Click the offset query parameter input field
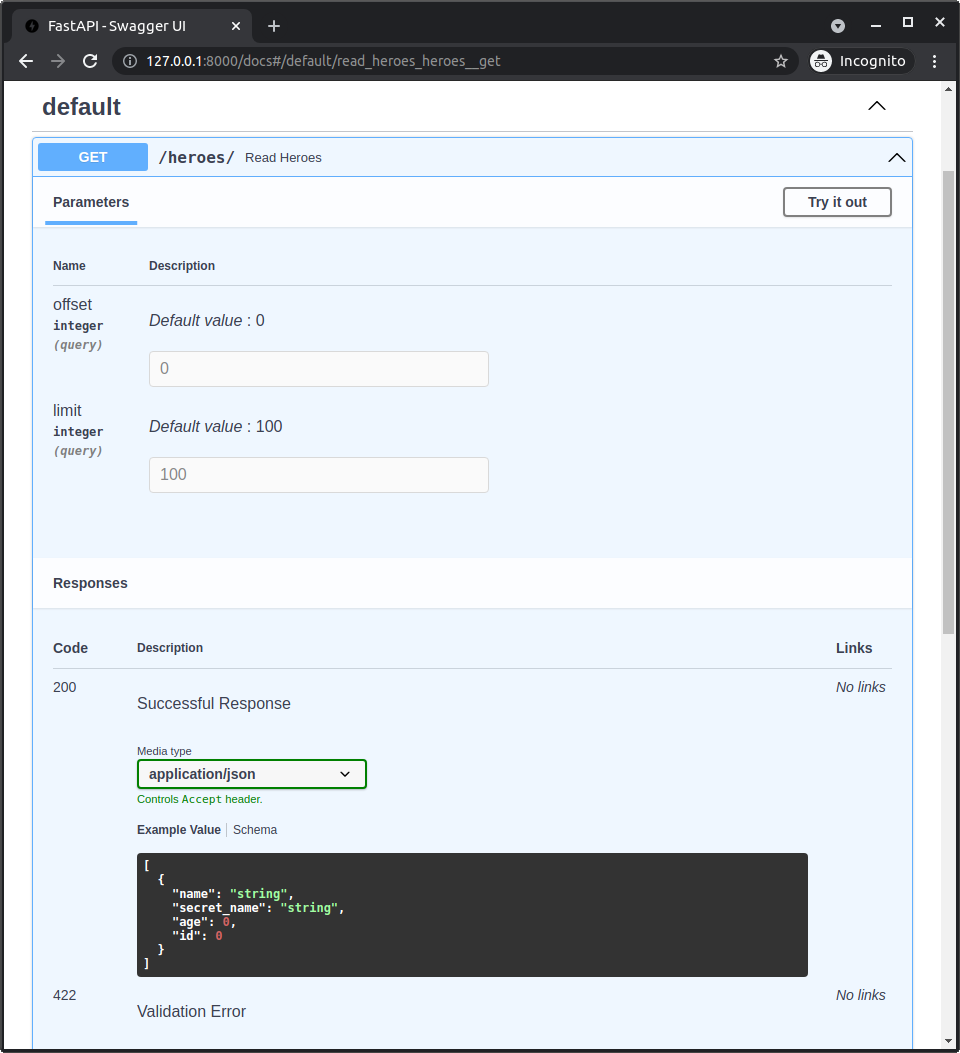Image resolution: width=960 pixels, height=1053 pixels. pyautogui.click(x=318, y=369)
